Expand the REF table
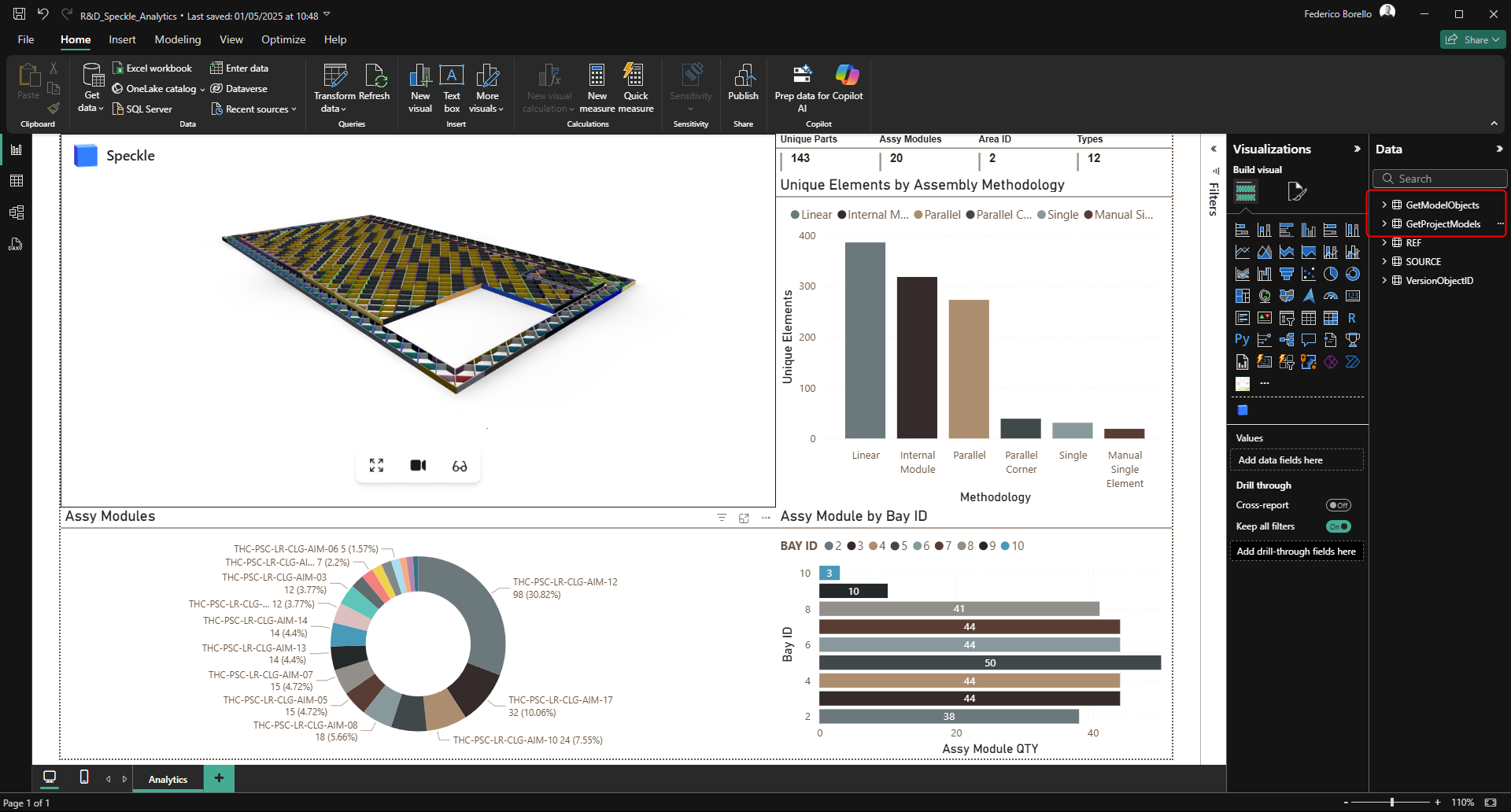 (1384, 242)
